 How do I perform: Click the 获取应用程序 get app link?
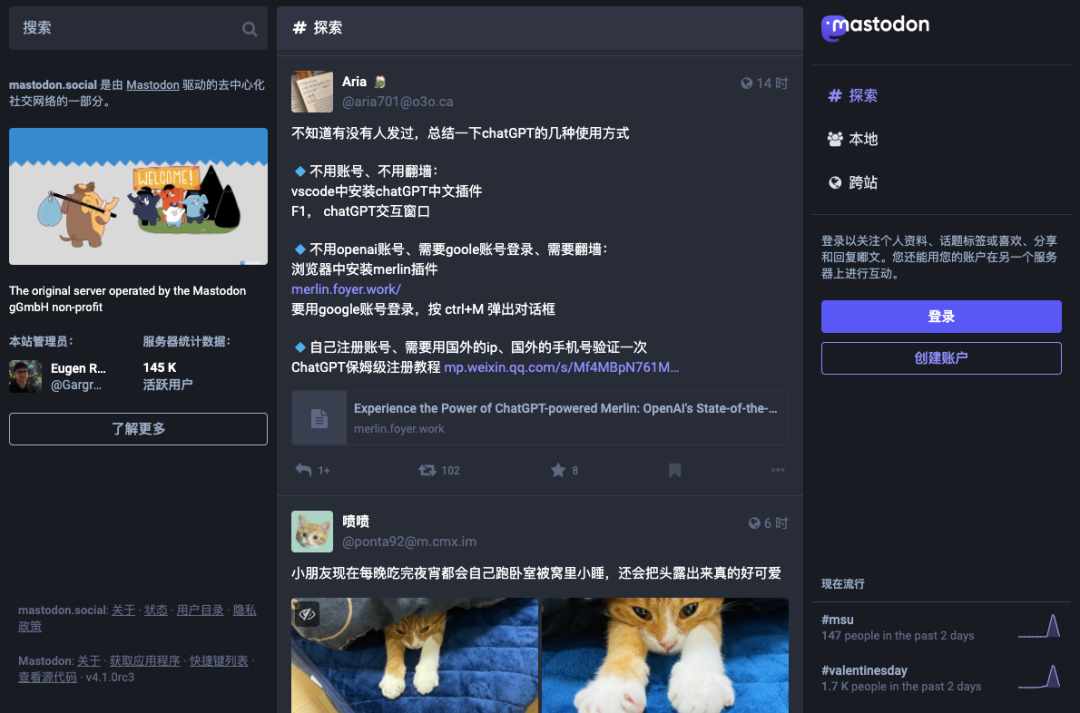[x=145, y=661]
